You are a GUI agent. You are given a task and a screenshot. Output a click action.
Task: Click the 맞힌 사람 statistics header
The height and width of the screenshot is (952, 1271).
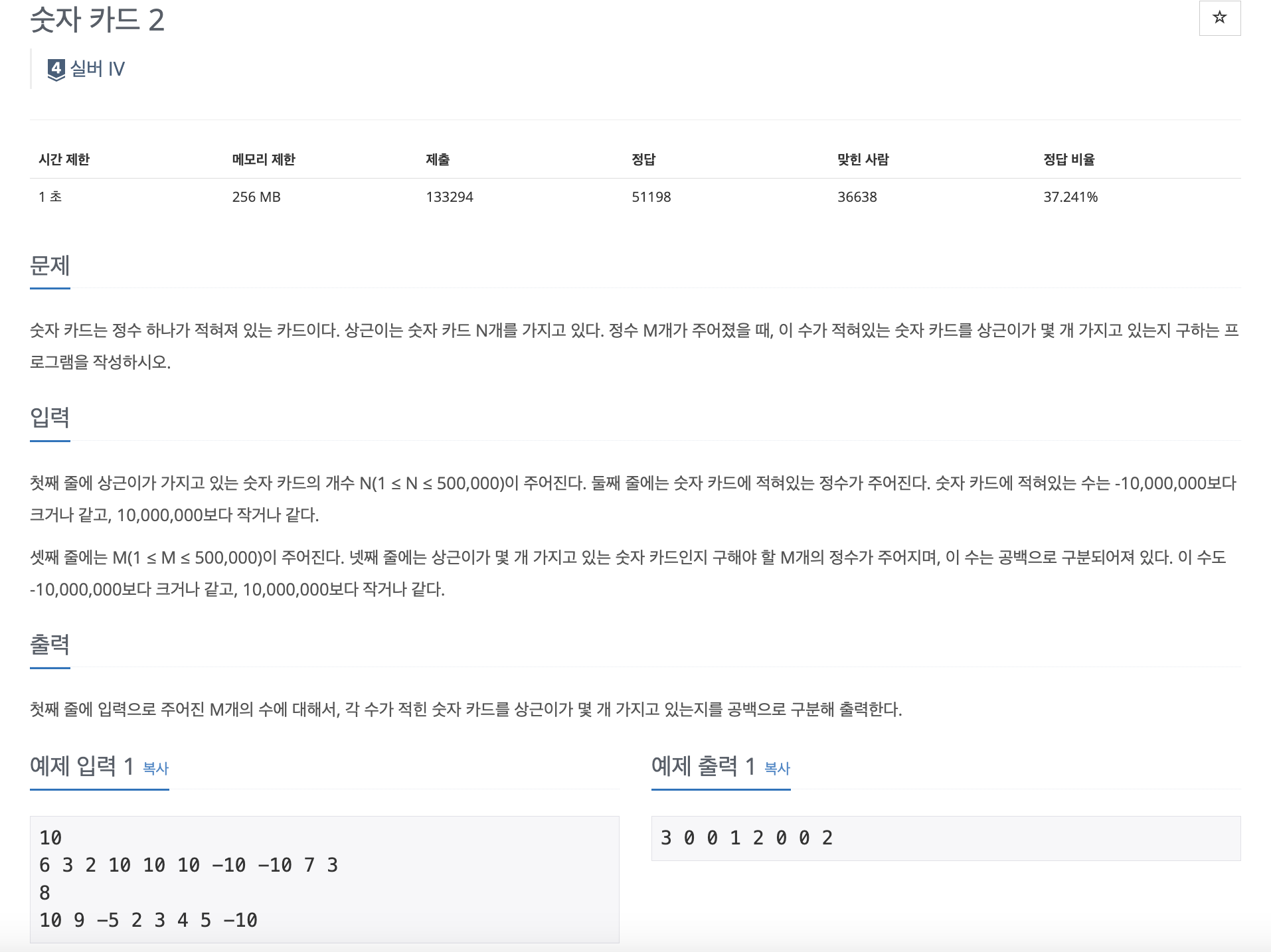pyautogui.click(x=861, y=159)
